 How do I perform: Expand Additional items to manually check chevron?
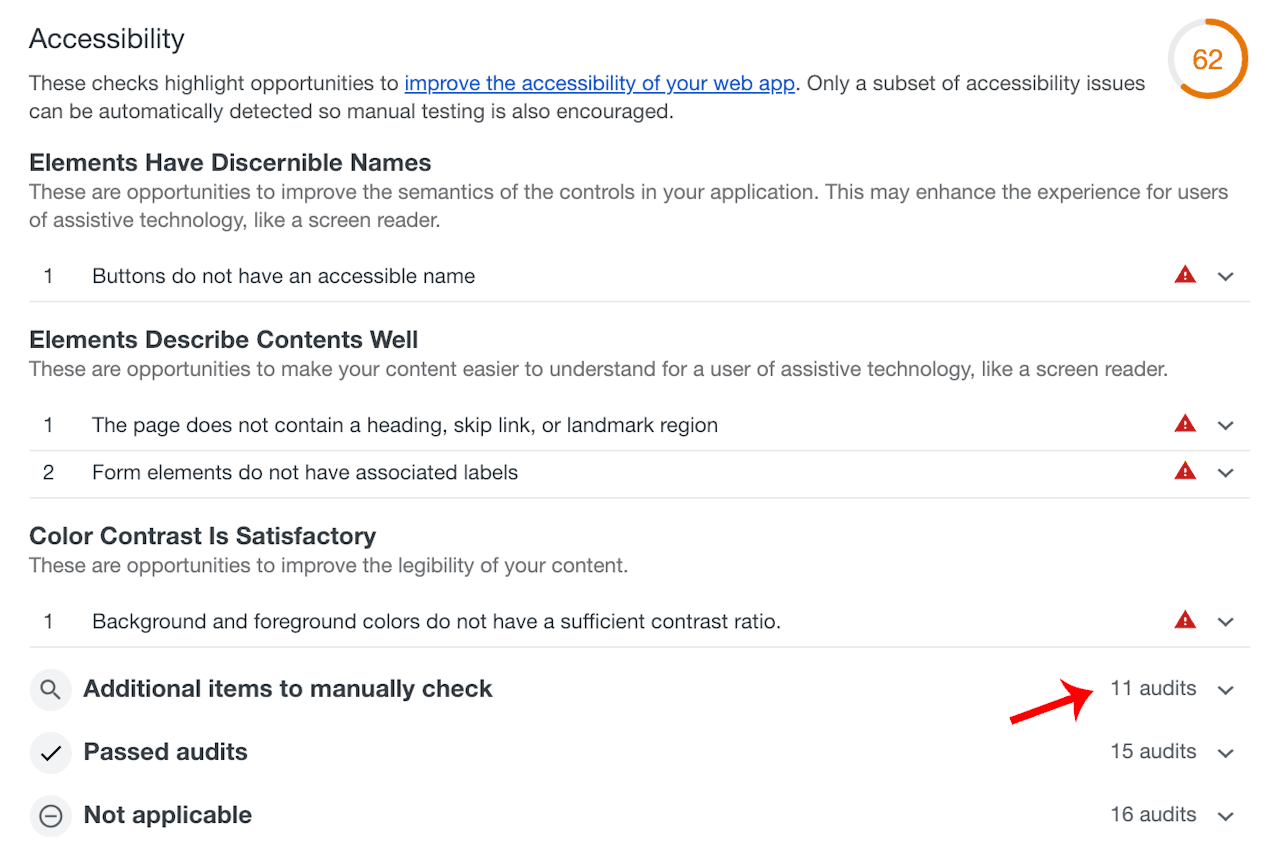[x=1226, y=690]
